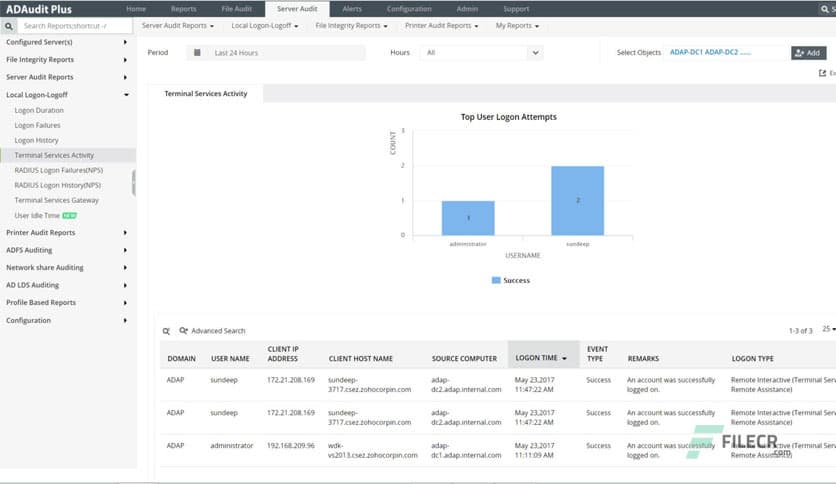
Task: Expand Network share Auditing section
Action: [67, 267]
